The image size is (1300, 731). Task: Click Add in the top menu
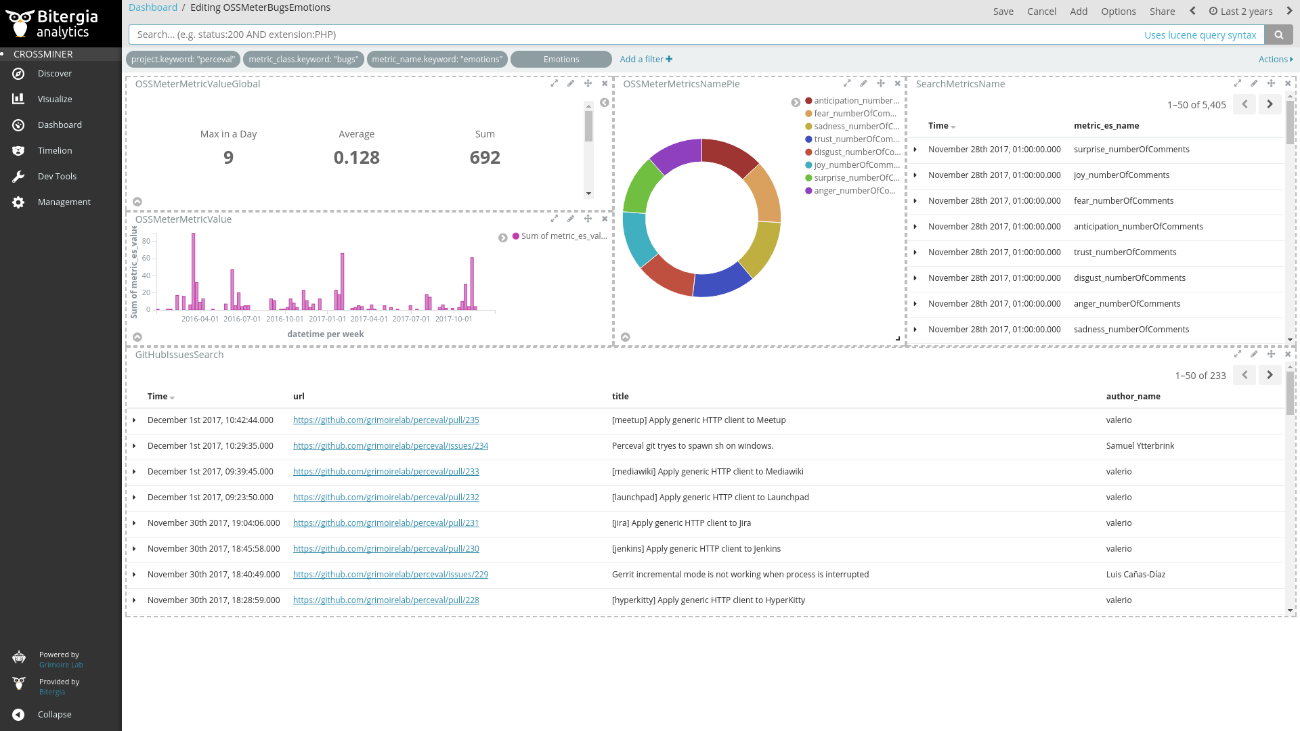tap(1079, 11)
